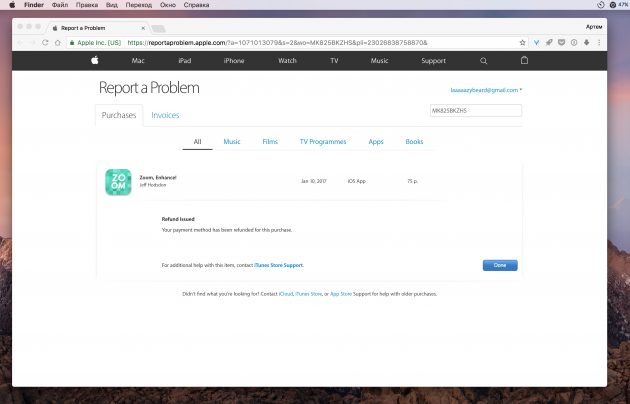Follow the iTunes Store Support link
This screenshot has width=630, height=404.
point(277,265)
